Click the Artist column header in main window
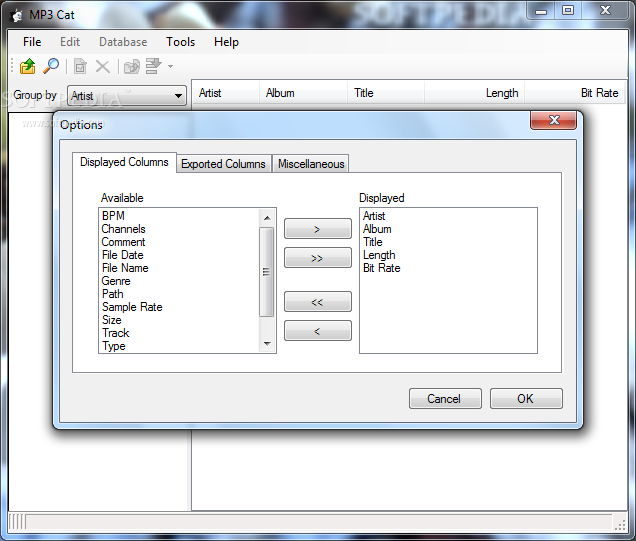This screenshot has width=636, height=541. click(x=226, y=93)
